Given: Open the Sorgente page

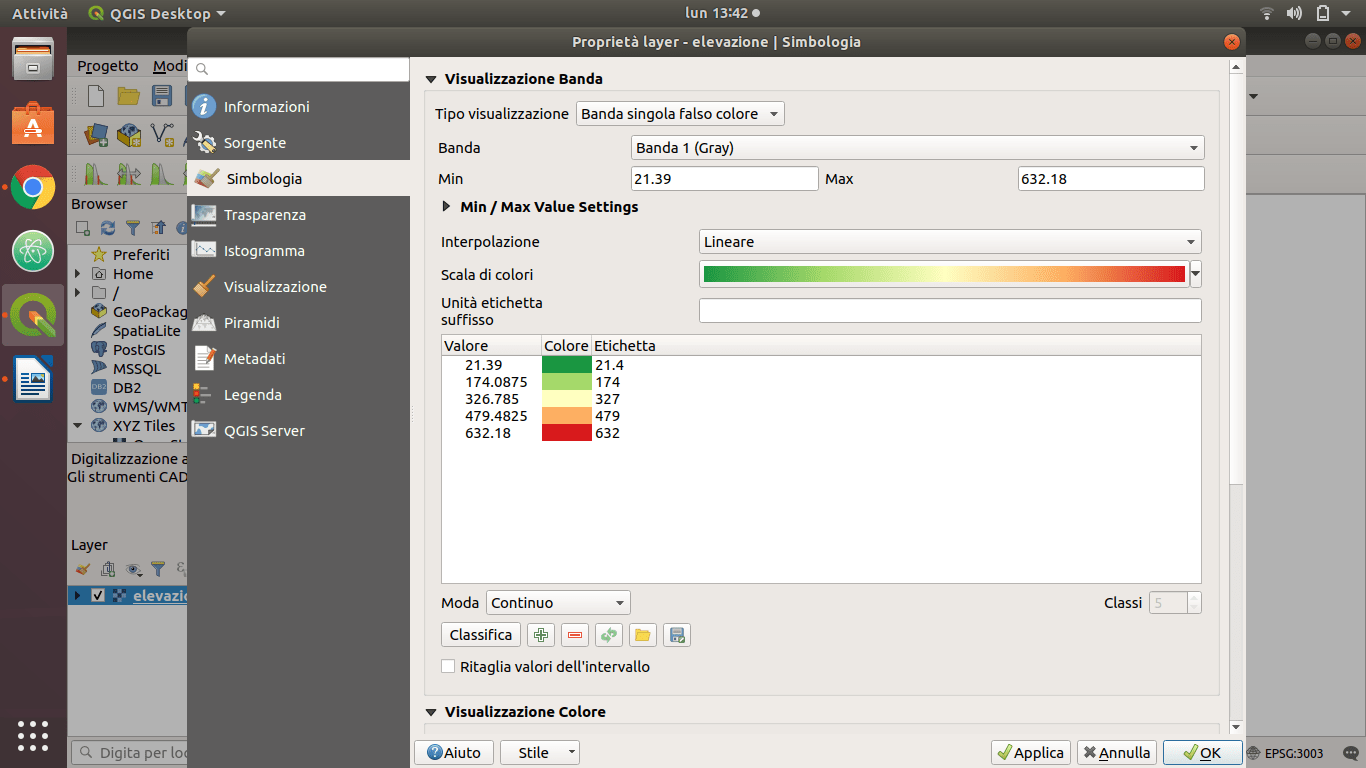Looking at the screenshot, I should (x=298, y=143).
